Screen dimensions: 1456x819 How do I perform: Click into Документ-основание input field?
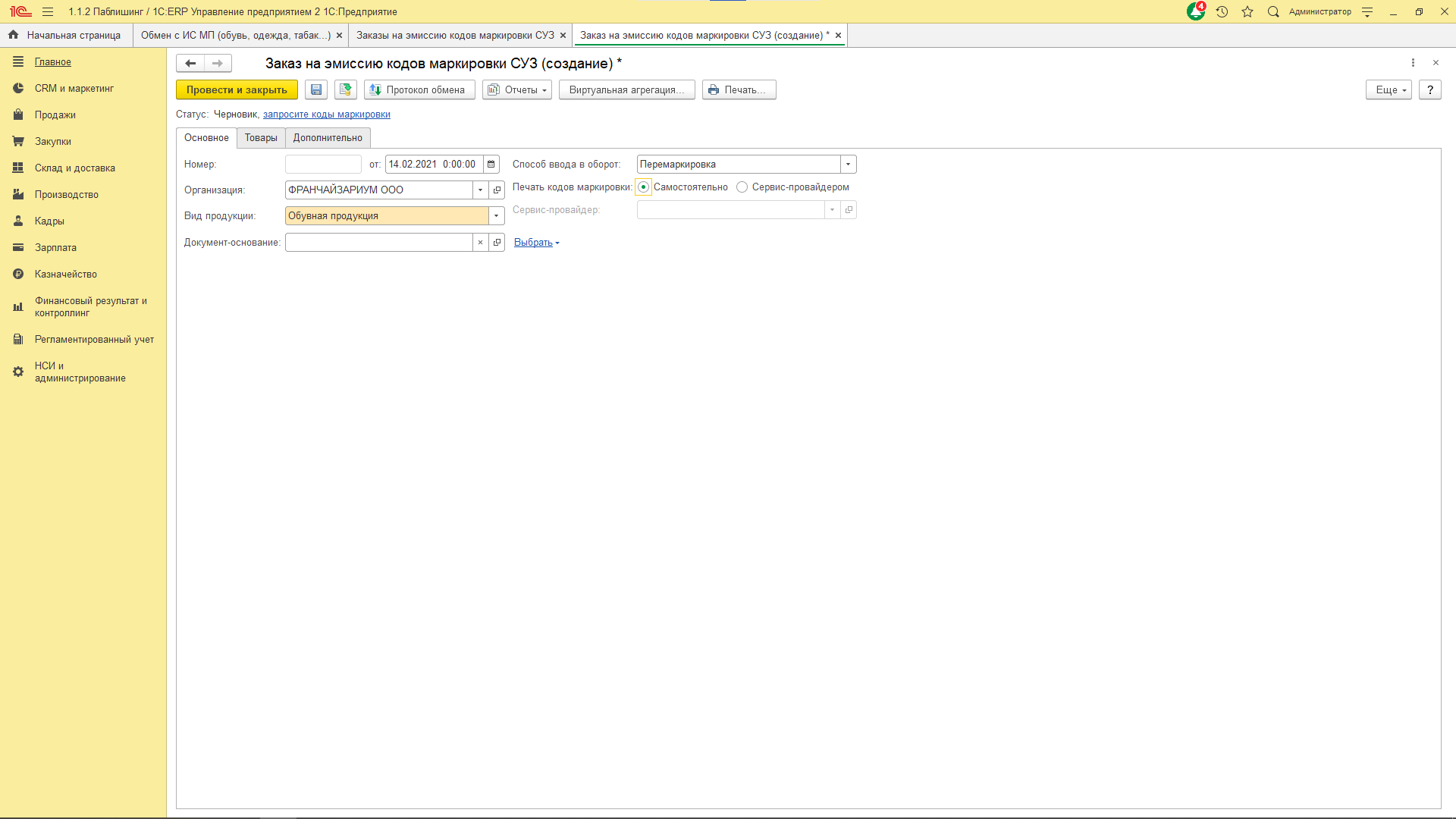pyautogui.click(x=378, y=243)
